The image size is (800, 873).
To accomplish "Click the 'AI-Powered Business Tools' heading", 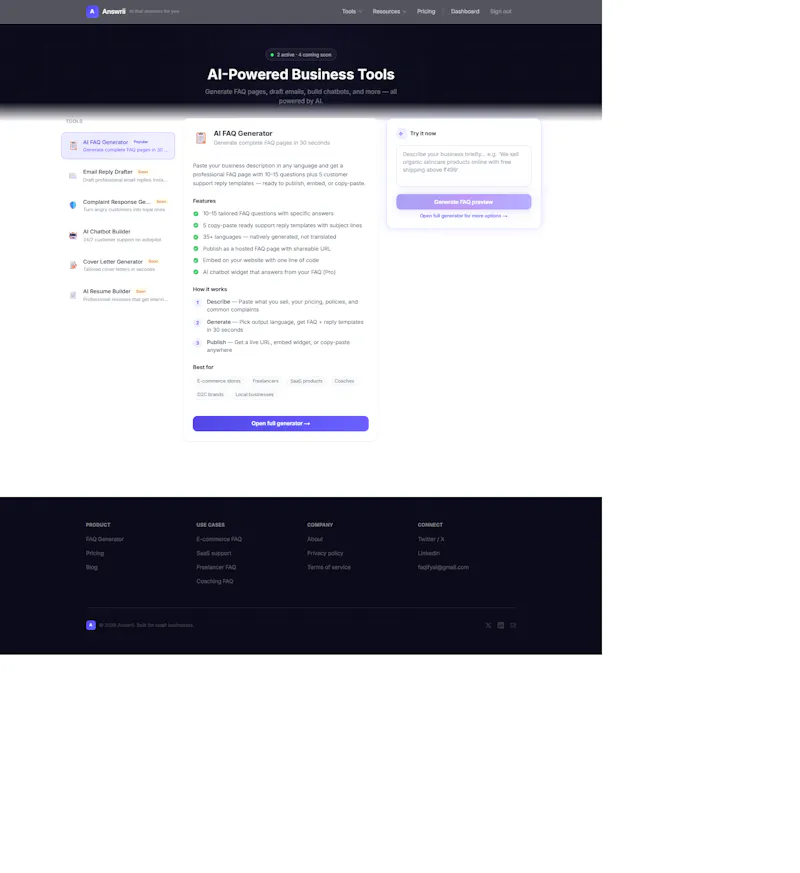I will click(301, 75).
